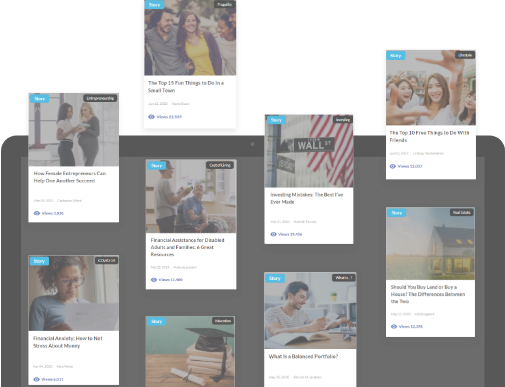Open 'Financial Assistance for Disabled Adults and Families' article
This screenshot has height=387, width=505.
coord(187,247)
